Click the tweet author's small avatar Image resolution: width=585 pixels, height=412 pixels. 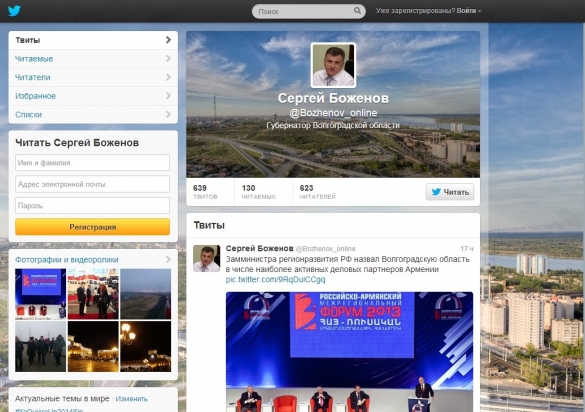coord(206,258)
